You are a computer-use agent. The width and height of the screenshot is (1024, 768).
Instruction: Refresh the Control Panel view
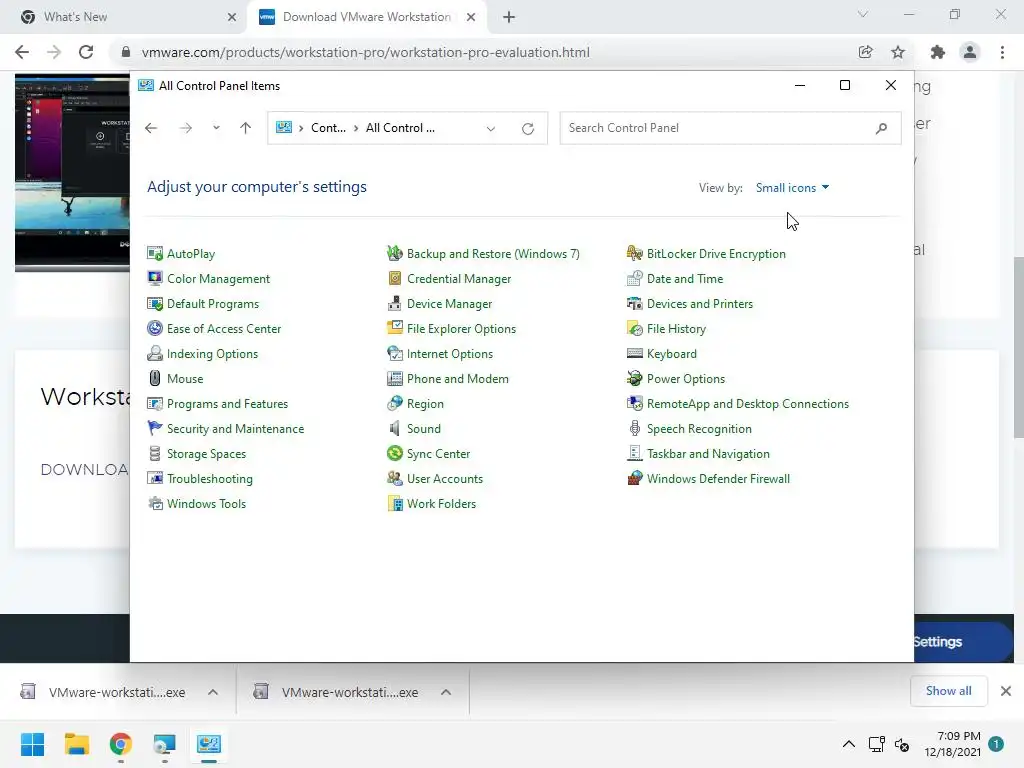pyautogui.click(x=528, y=129)
